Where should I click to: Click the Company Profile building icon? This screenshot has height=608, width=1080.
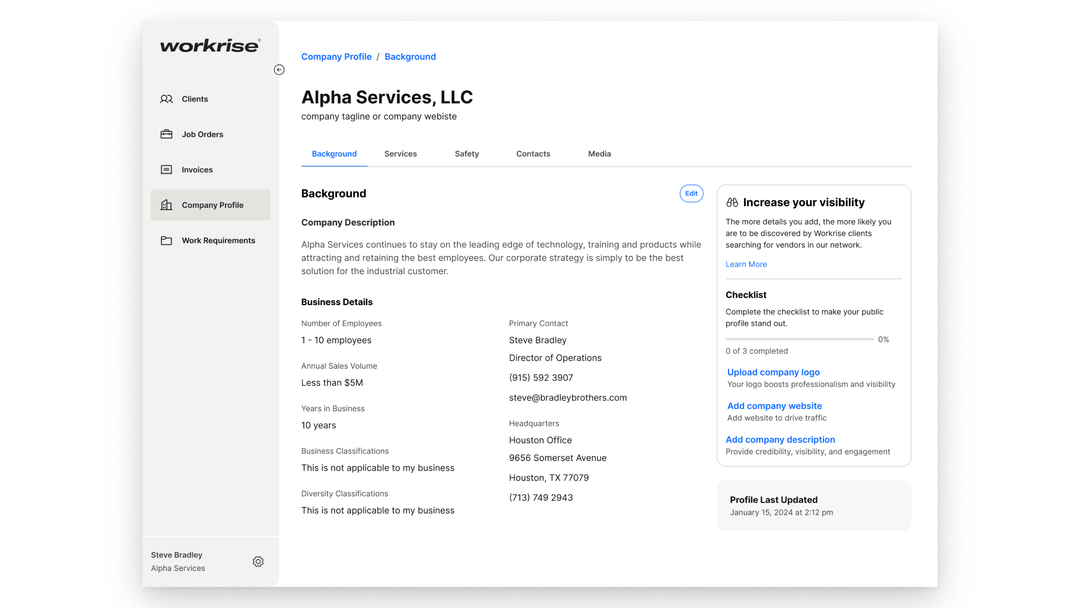tap(166, 205)
